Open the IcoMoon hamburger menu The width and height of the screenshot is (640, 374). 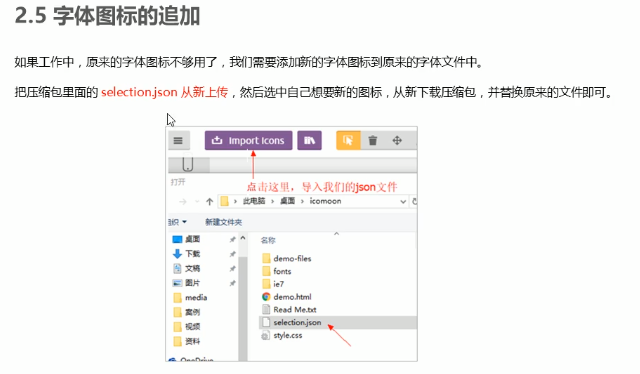pos(178,140)
